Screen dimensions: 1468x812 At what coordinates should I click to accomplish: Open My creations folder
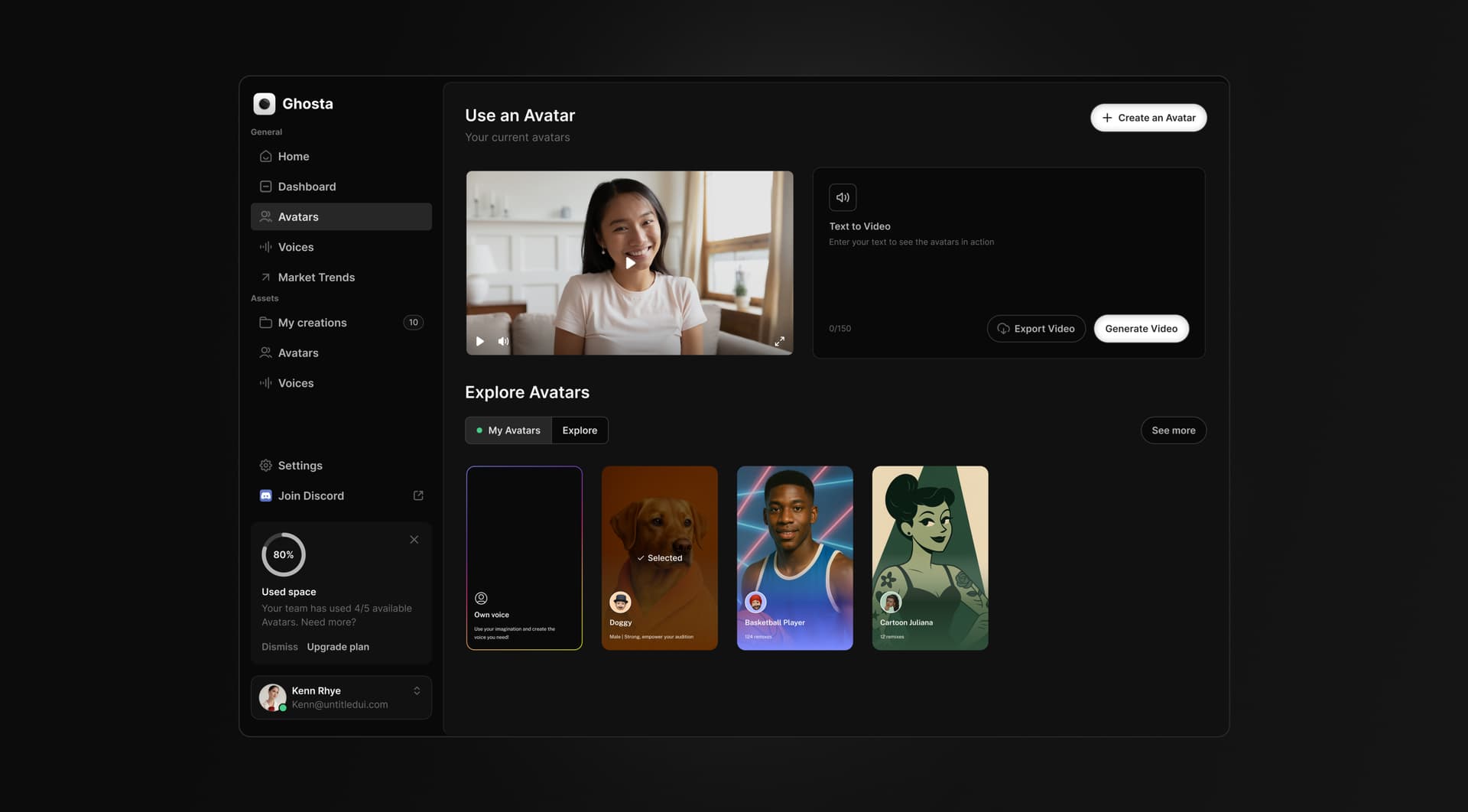coord(312,323)
